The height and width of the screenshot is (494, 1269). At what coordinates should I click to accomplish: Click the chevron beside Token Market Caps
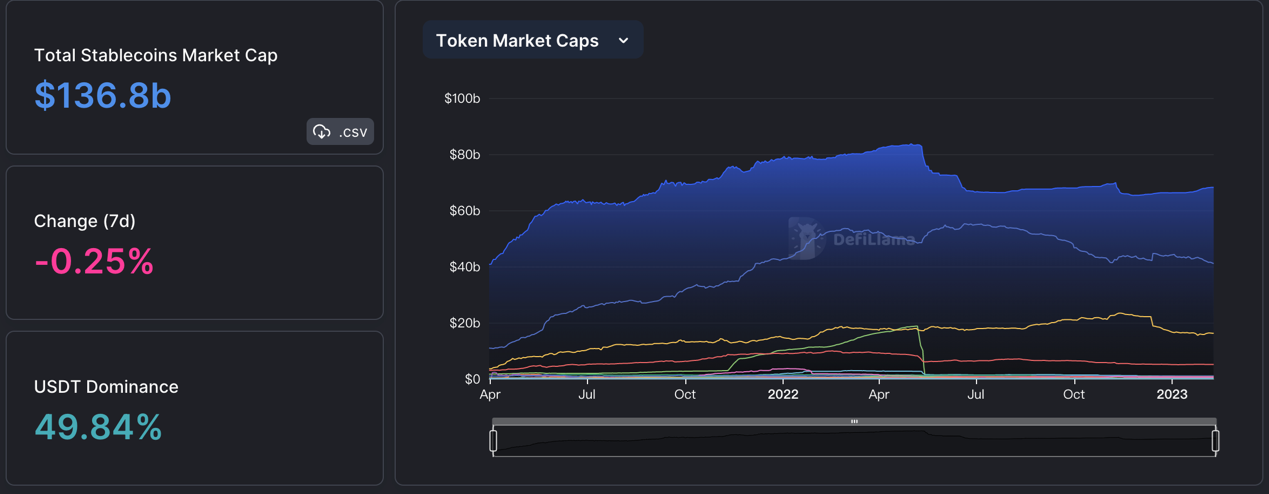624,41
